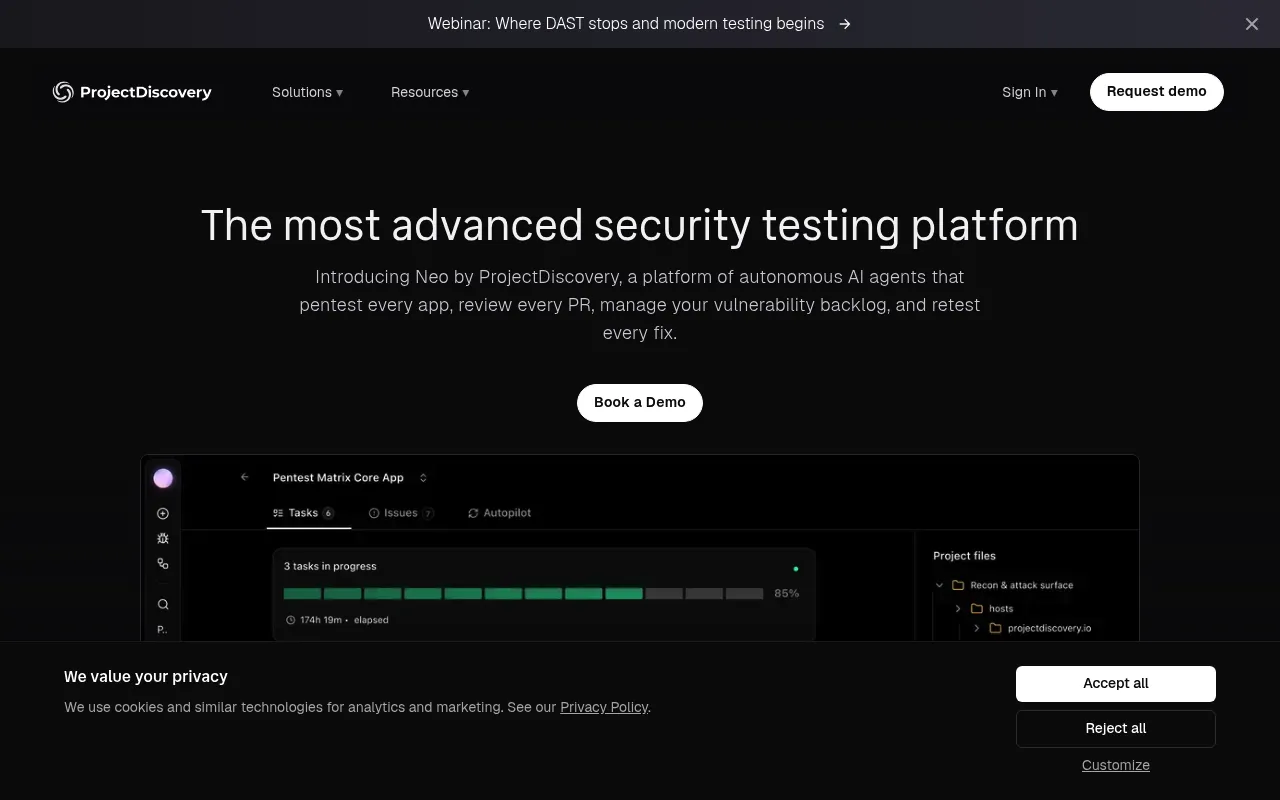Image resolution: width=1280 pixels, height=800 pixels.
Task: Open the Solutions dropdown menu
Action: 307,92
